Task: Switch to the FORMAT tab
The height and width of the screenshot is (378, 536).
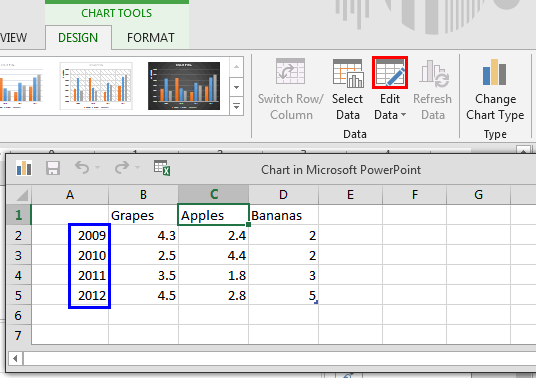Action: click(151, 38)
